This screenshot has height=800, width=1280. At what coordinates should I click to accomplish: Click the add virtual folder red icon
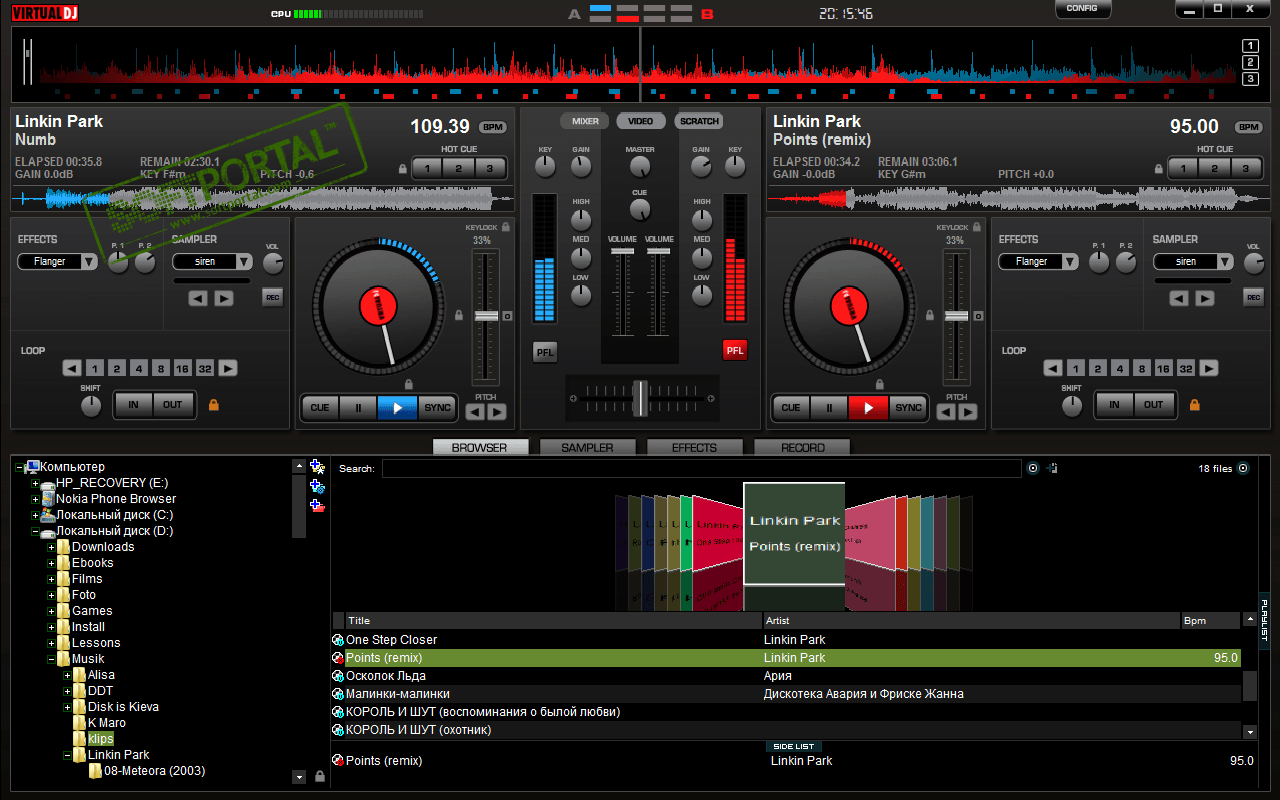(317, 505)
